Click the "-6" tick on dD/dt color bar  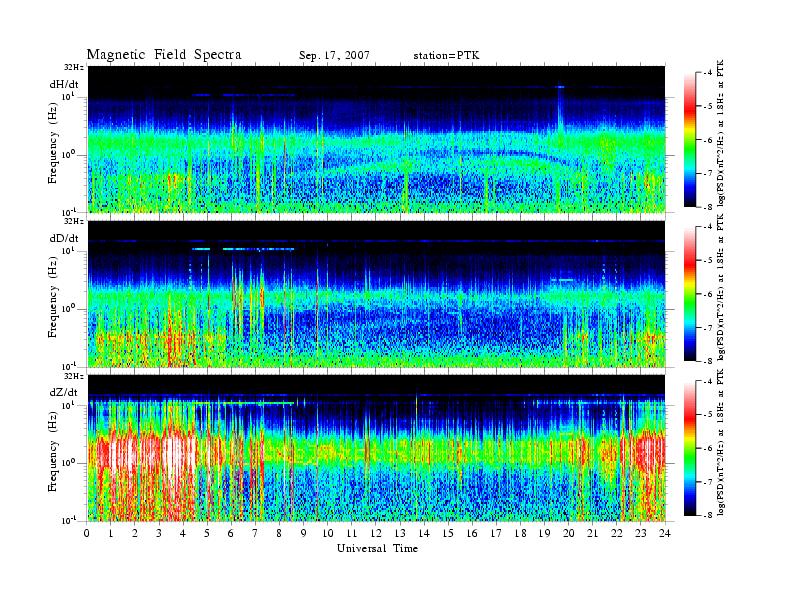click(x=708, y=293)
